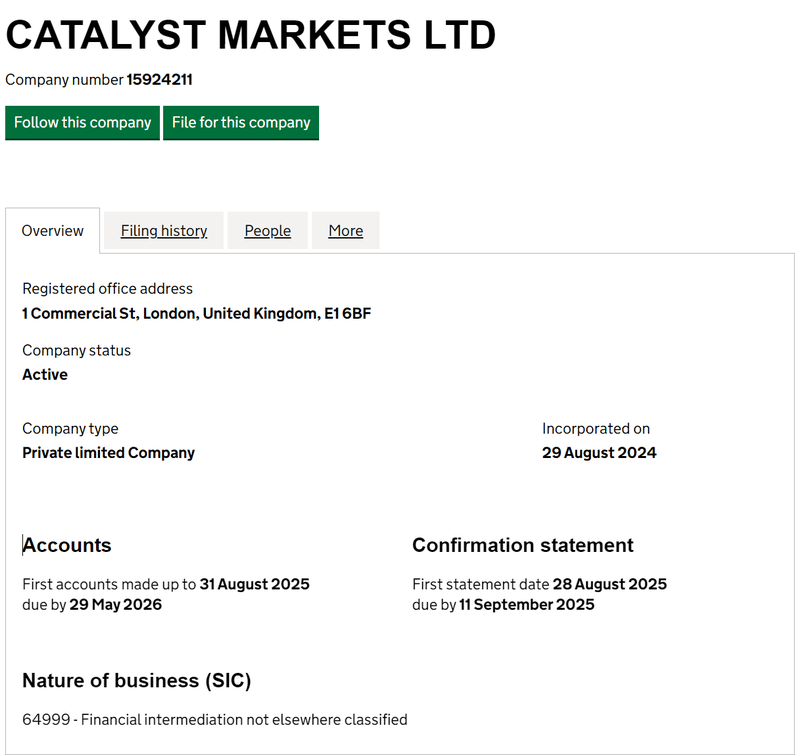Select the SIC code 64999 entry
This screenshot has height=755, width=800.
coord(215,719)
